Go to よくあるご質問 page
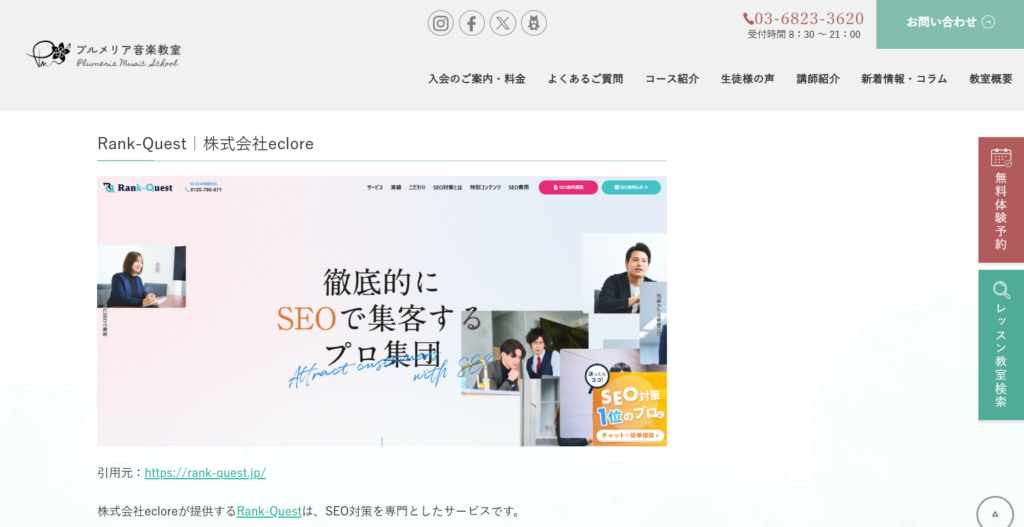Viewport: 1024px width, 527px height. pos(585,79)
